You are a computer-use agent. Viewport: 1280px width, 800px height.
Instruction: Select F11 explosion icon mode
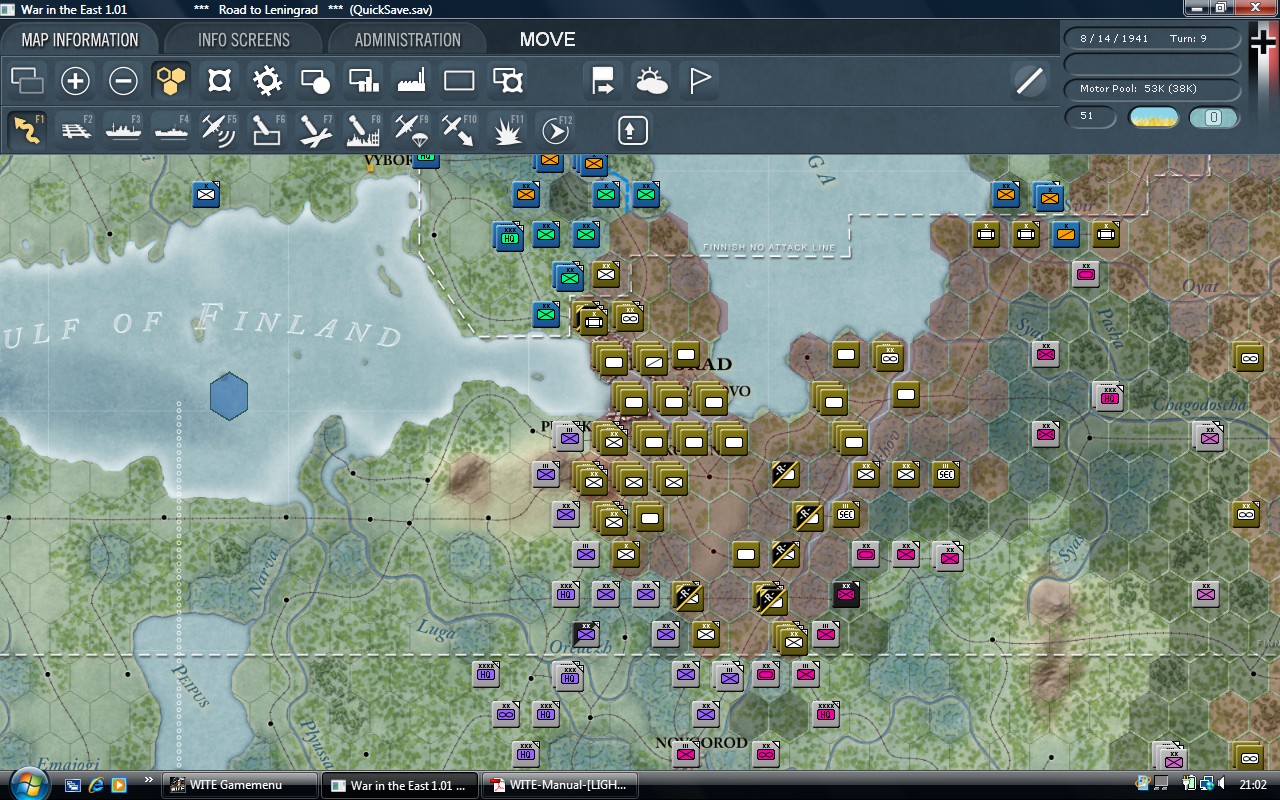pyautogui.click(x=507, y=131)
